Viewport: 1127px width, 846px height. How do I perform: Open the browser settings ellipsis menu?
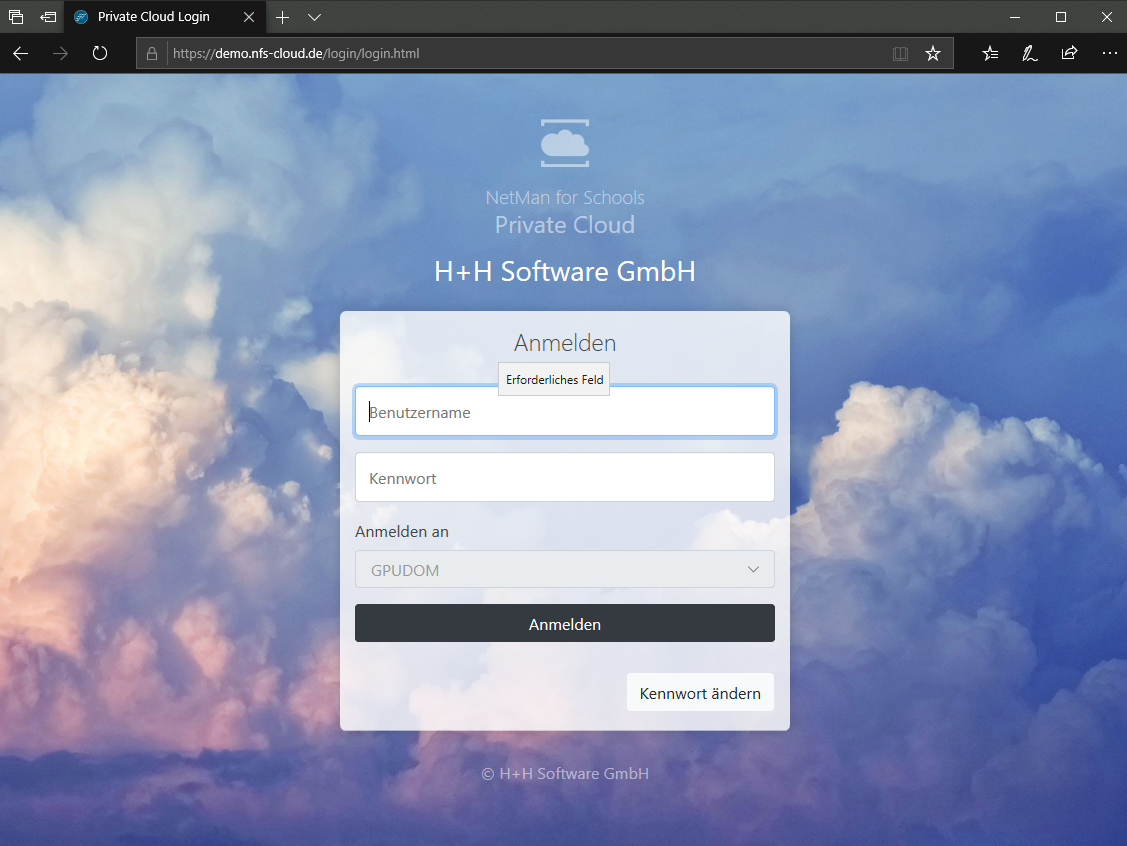[1110, 53]
